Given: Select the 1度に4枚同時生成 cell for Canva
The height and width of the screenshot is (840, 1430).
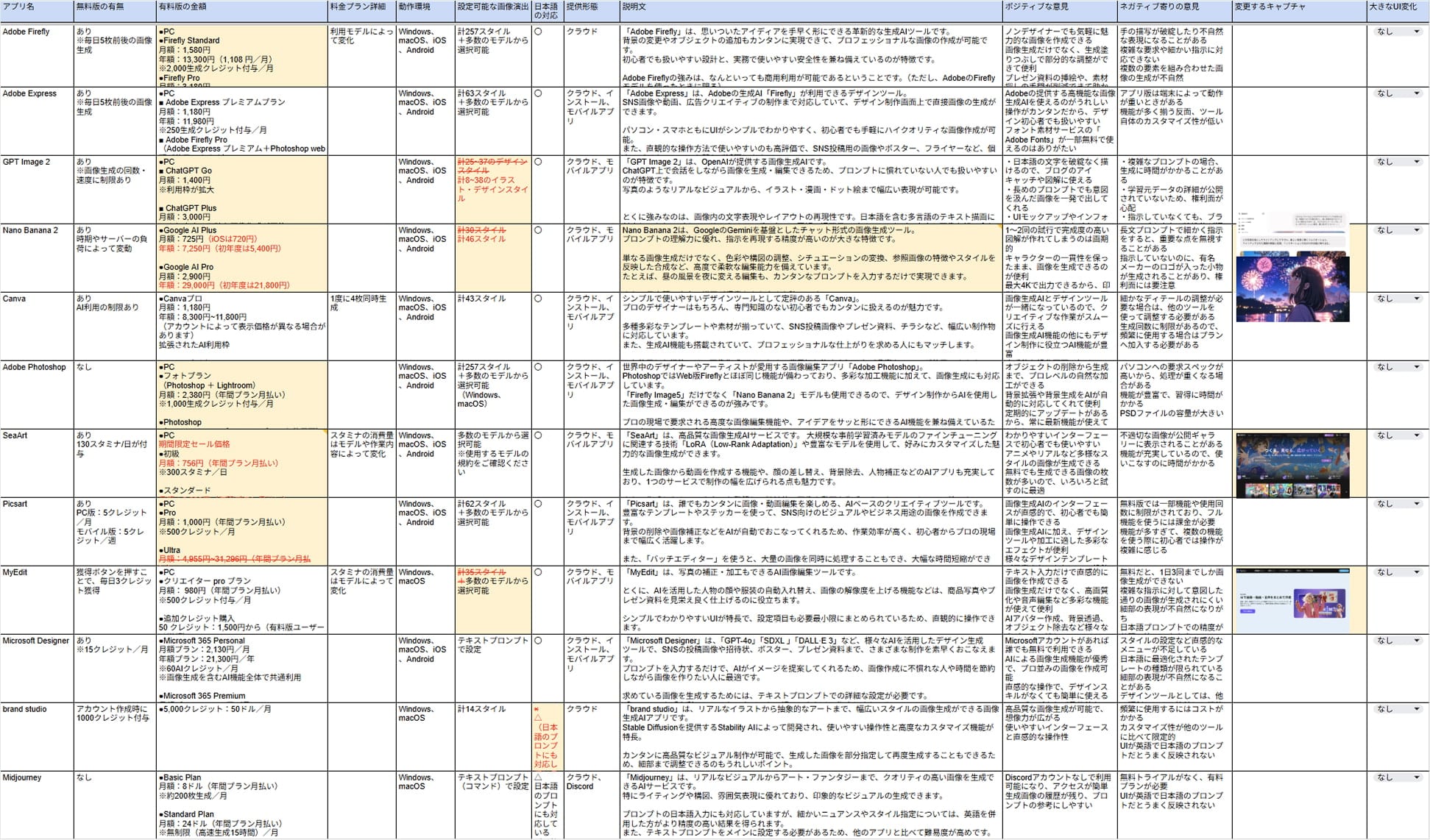Looking at the screenshot, I should (x=362, y=326).
